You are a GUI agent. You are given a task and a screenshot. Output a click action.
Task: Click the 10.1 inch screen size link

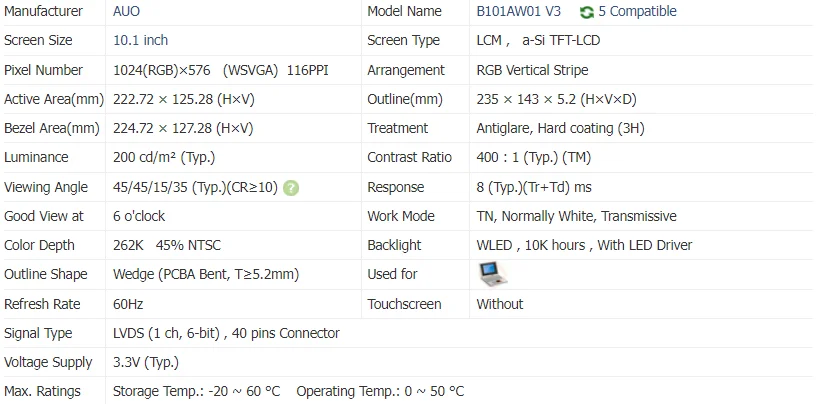[141, 41]
